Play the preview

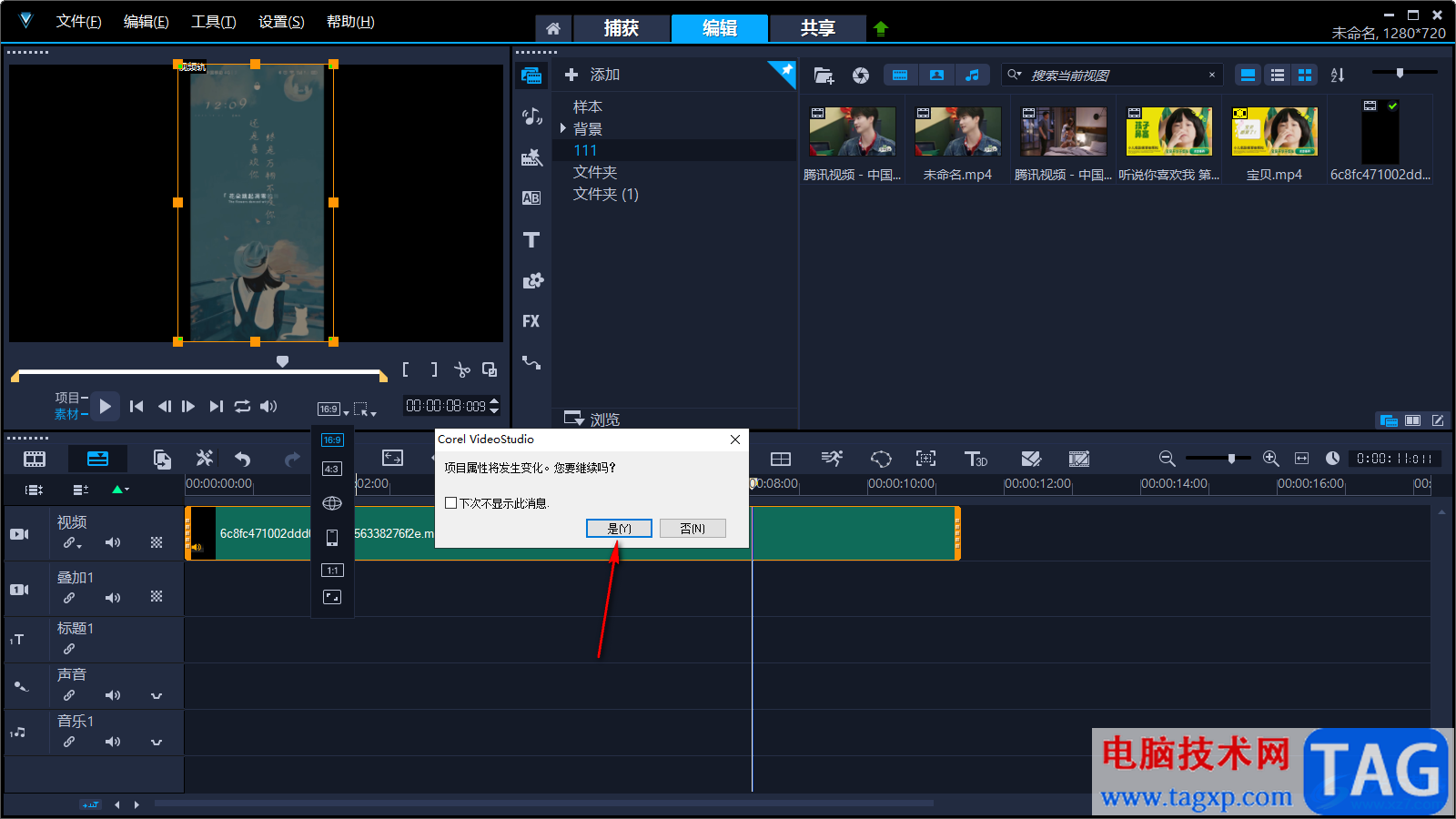pos(105,407)
